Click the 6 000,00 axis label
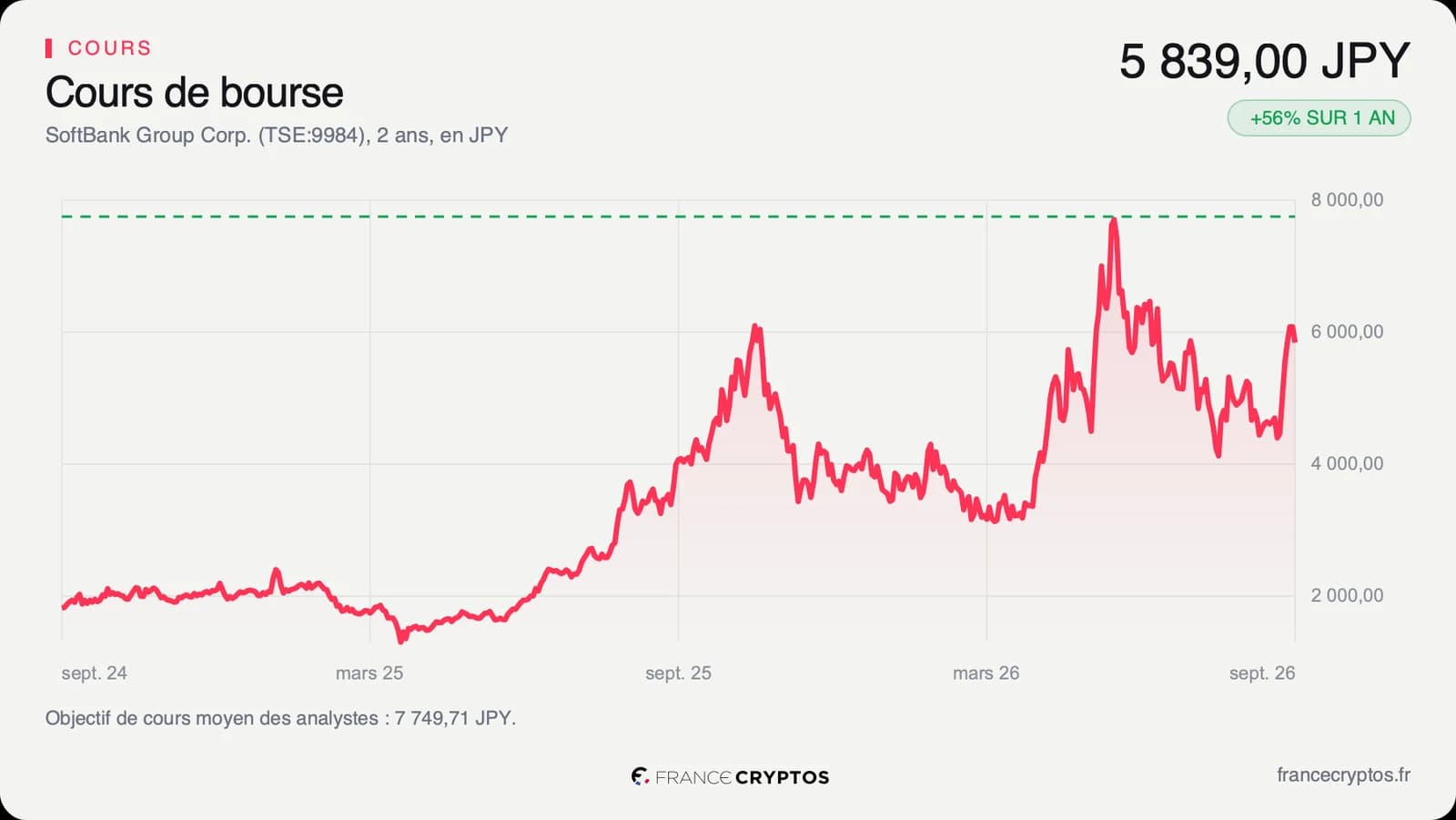This screenshot has width=1456, height=820. (1347, 332)
